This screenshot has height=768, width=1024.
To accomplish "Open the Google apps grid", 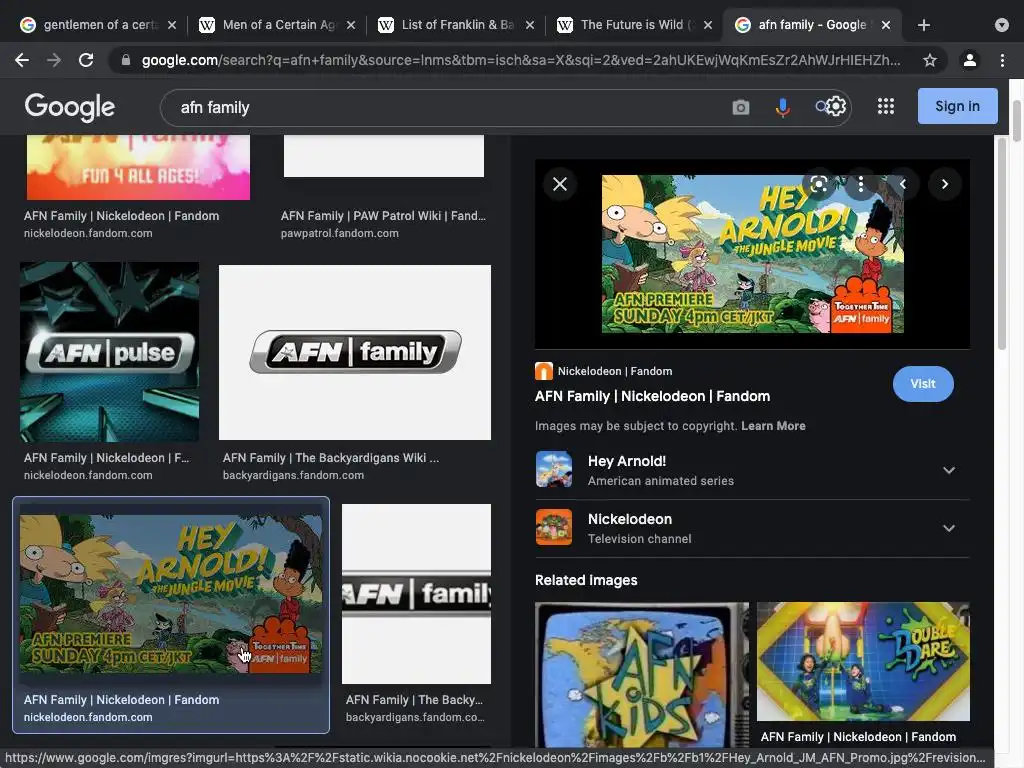I will pos(886,106).
